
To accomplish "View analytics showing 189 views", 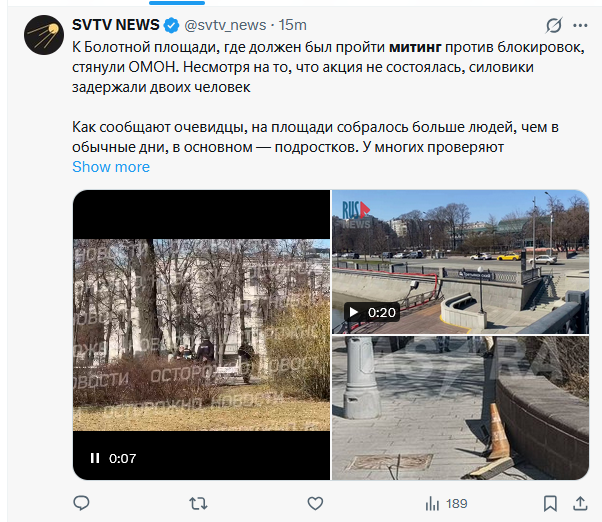I will (x=446, y=503).
